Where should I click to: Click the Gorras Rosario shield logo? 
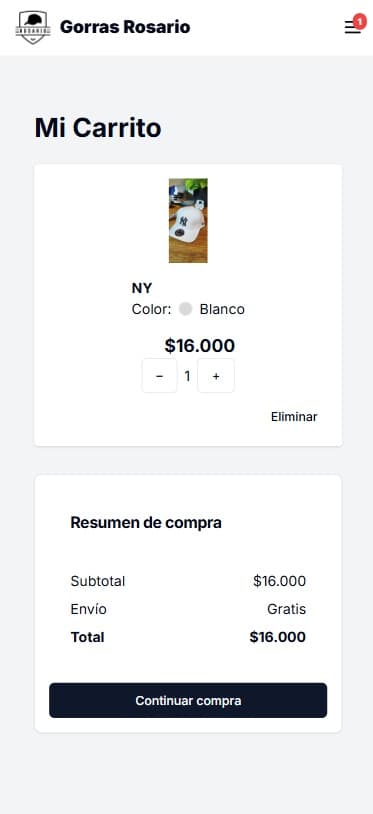[x=33, y=27]
